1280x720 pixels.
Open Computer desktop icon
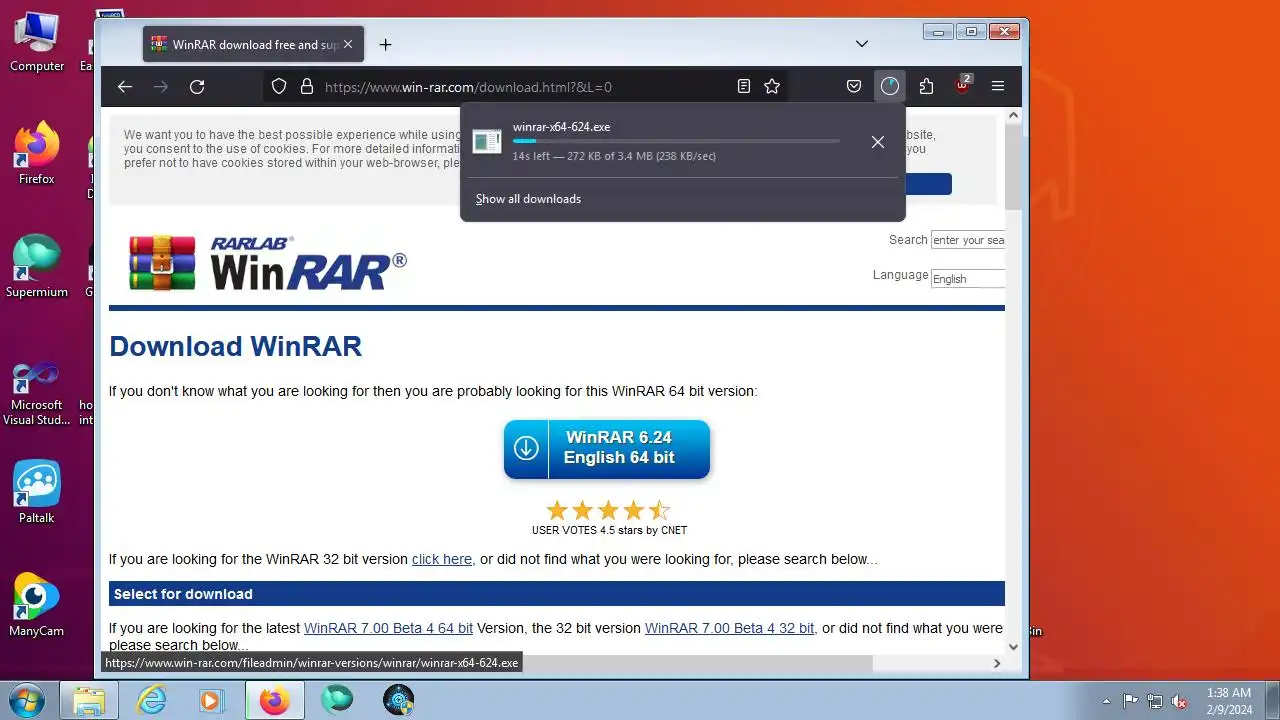point(37,41)
